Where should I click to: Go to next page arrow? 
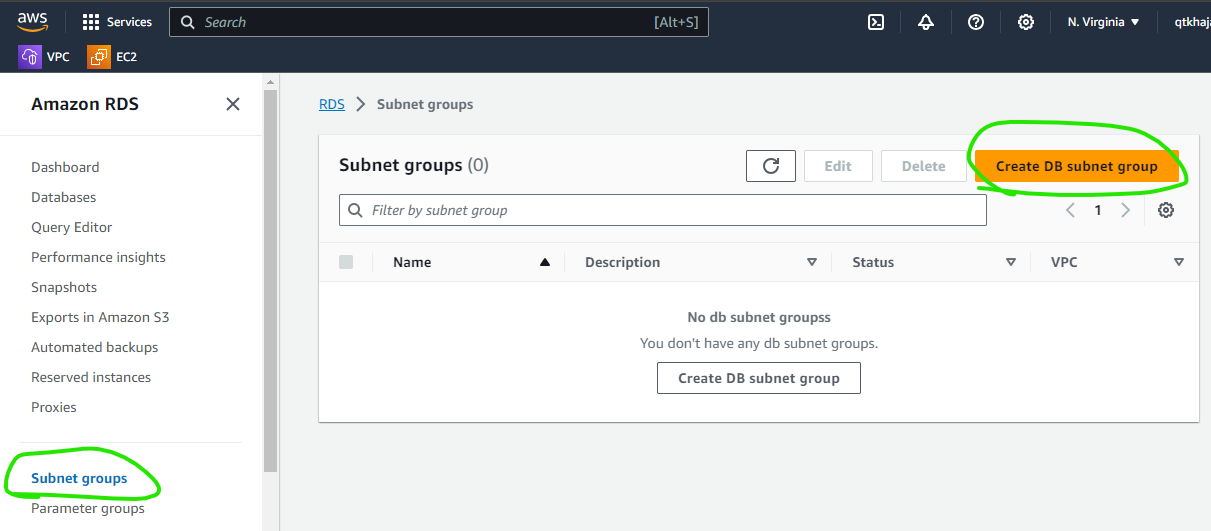coord(1126,210)
